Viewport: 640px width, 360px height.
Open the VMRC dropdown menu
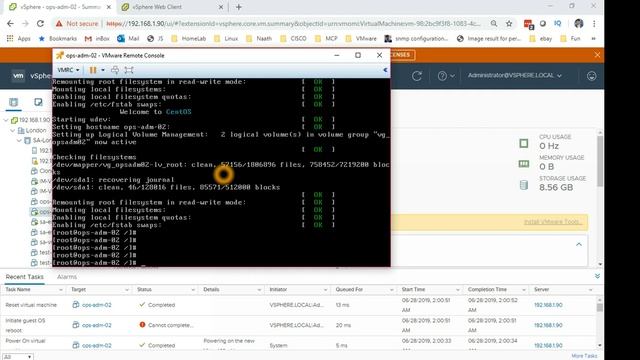click(x=68, y=70)
